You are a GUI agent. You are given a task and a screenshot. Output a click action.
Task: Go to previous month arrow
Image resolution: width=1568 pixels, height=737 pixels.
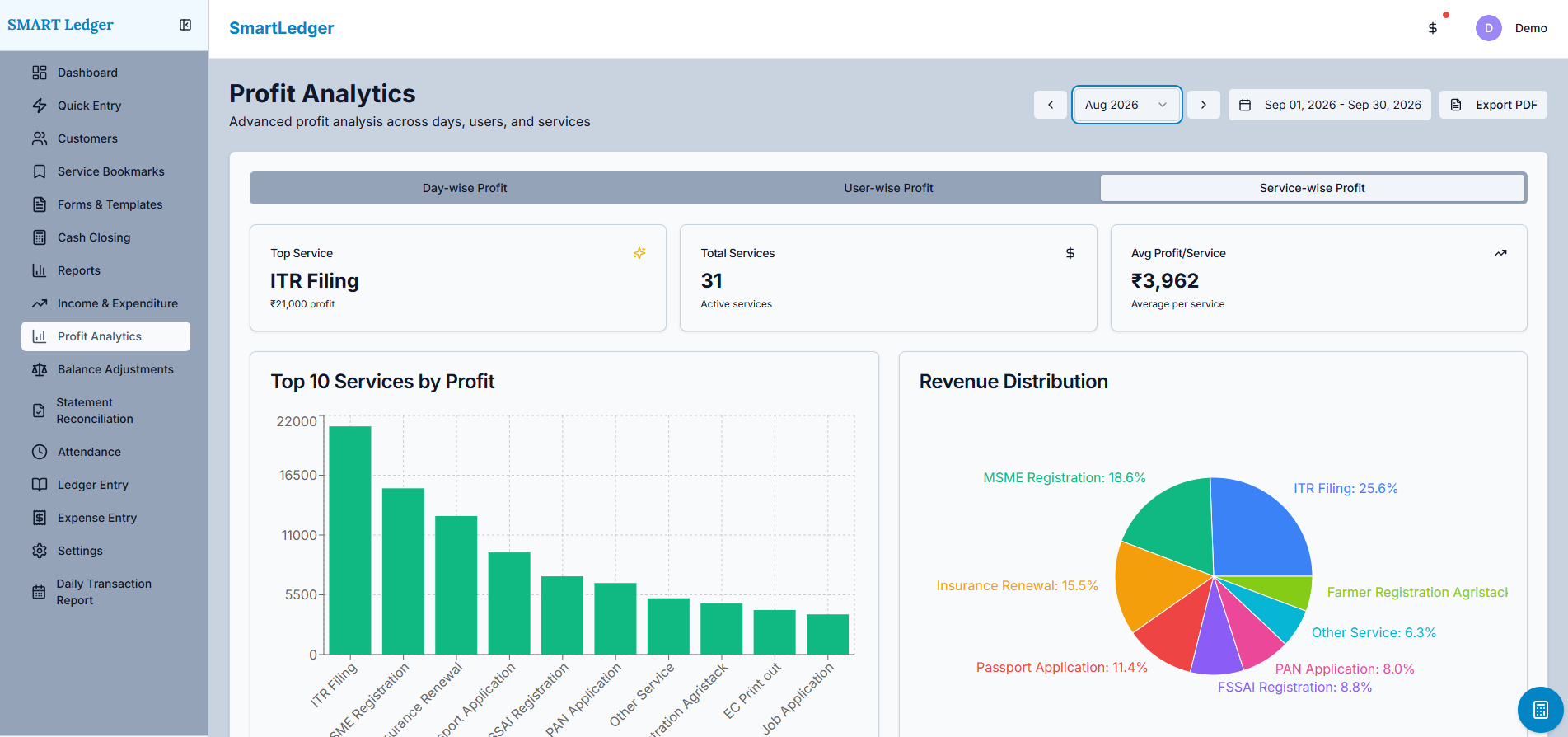coord(1051,105)
